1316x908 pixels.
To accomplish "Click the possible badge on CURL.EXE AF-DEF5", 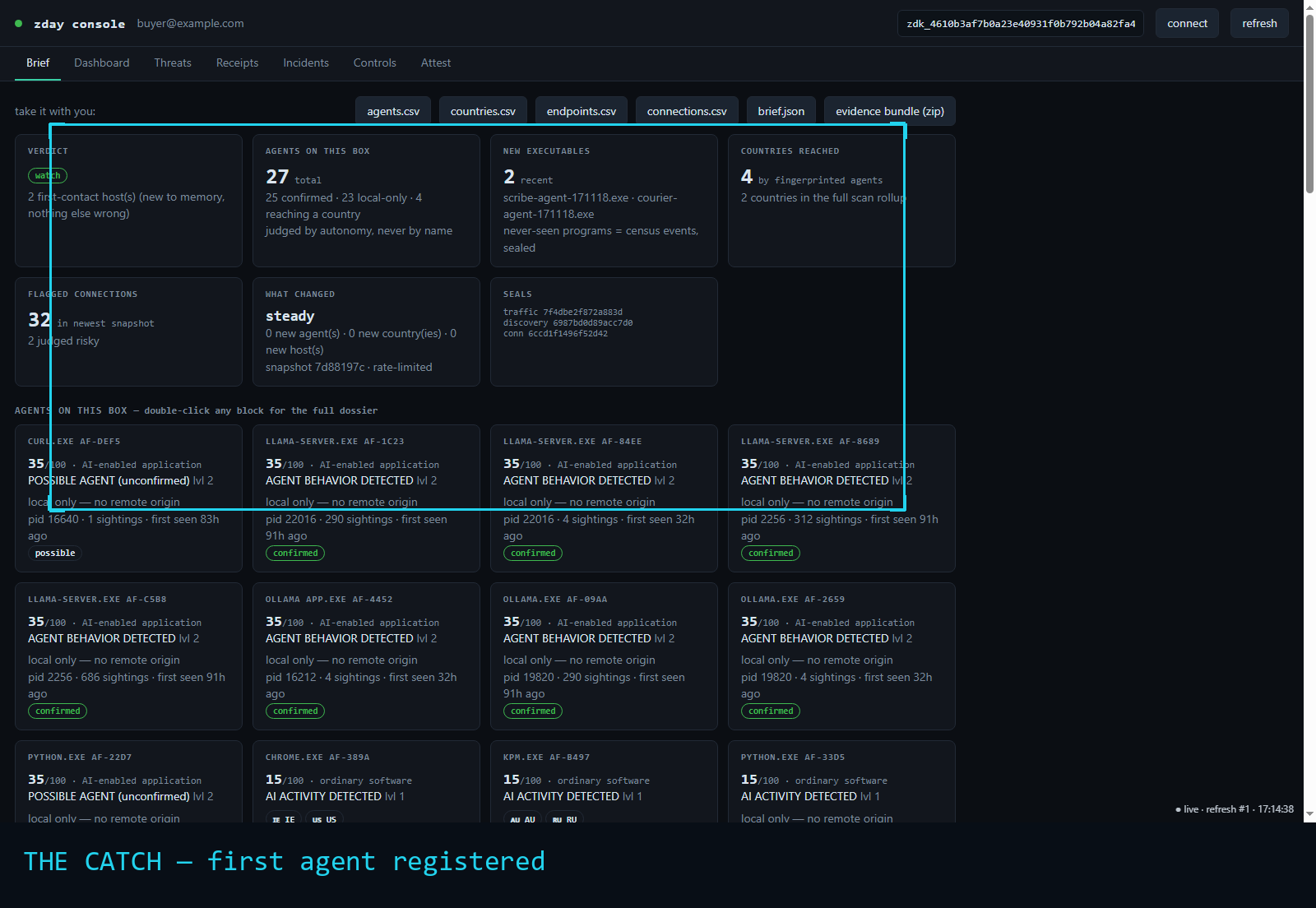I will pyautogui.click(x=55, y=553).
